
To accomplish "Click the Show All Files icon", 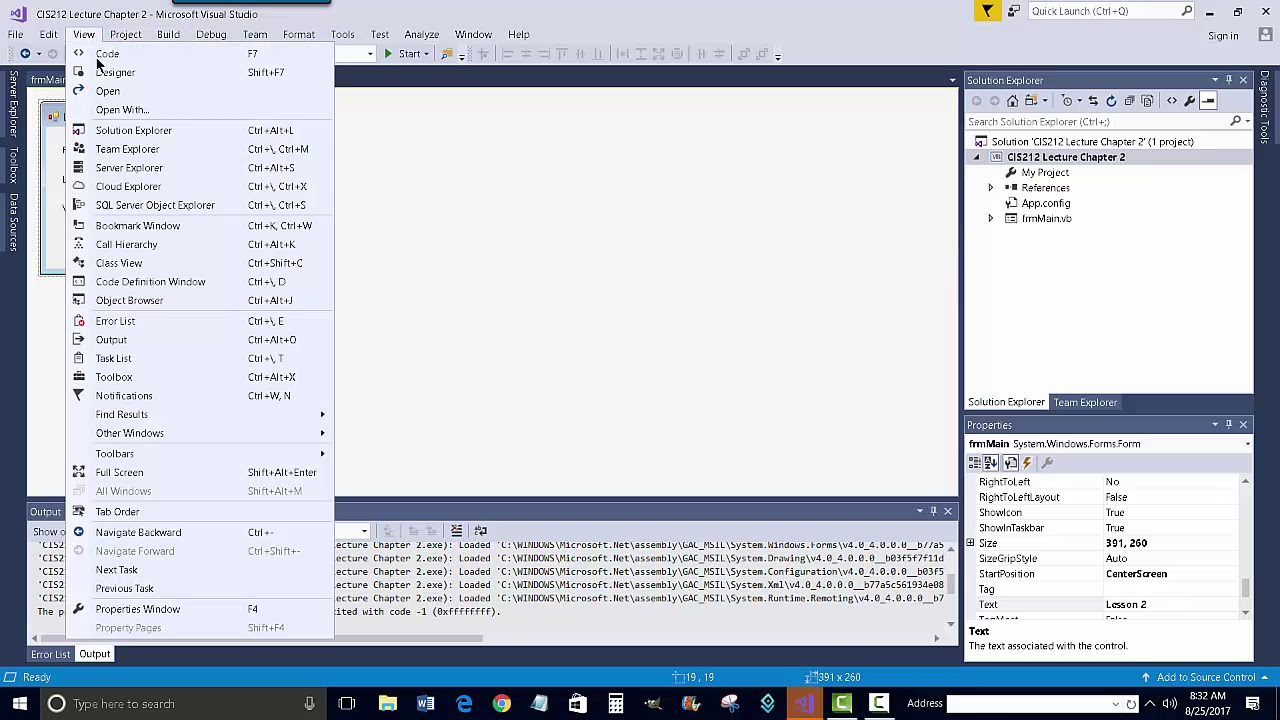I will (x=1147, y=101).
